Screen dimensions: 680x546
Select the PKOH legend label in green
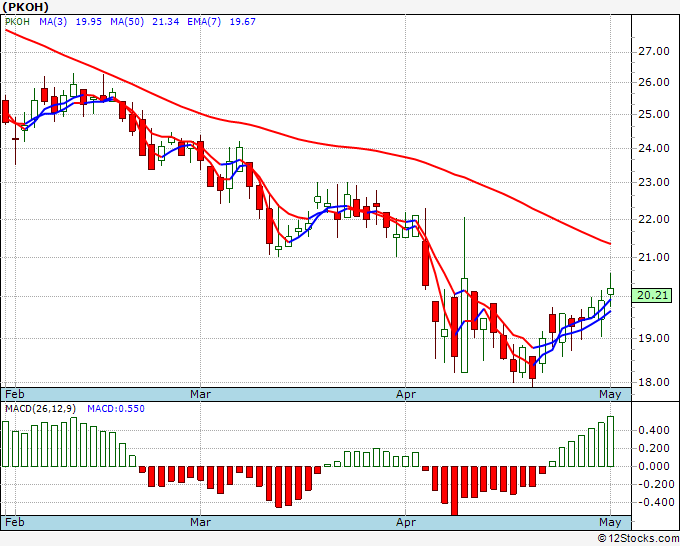click(x=17, y=22)
